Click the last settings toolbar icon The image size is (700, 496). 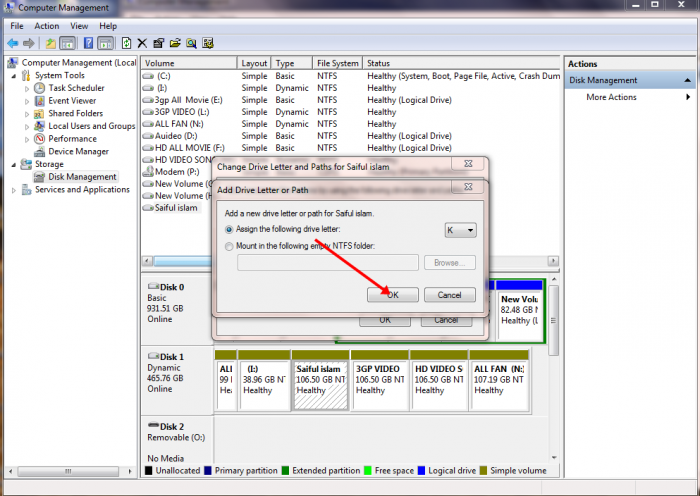(x=208, y=43)
